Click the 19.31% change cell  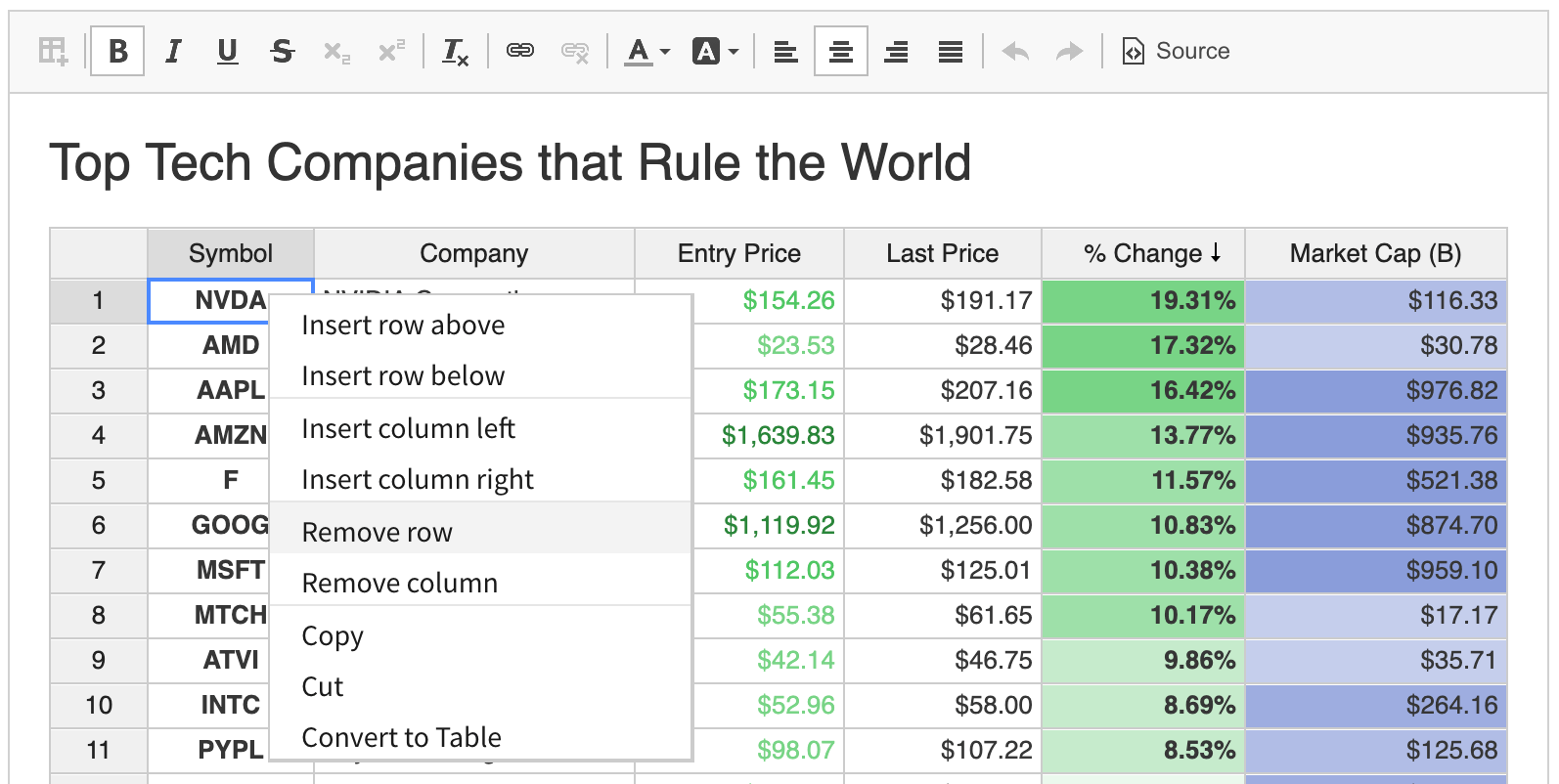(x=1143, y=300)
